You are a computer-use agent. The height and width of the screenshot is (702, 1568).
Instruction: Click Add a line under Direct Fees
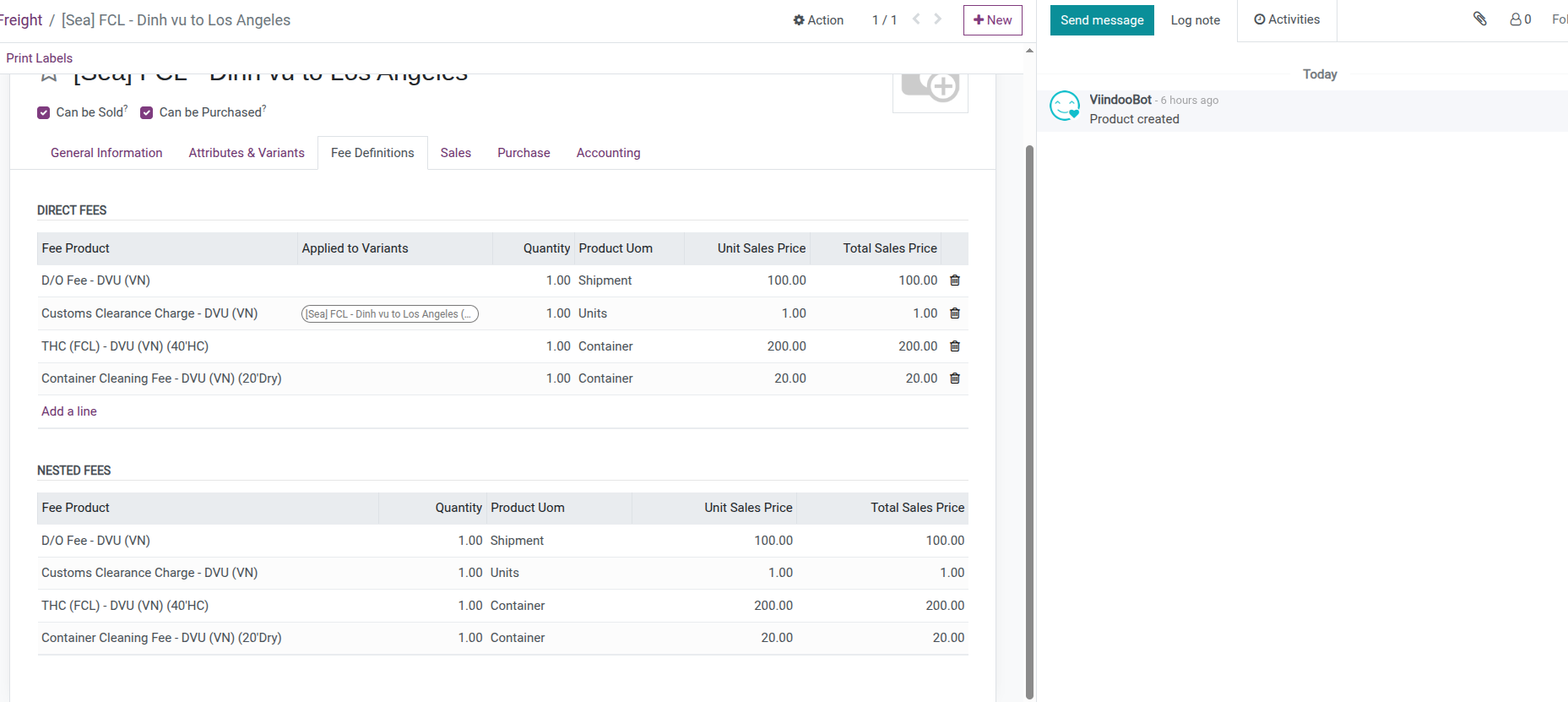point(69,411)
